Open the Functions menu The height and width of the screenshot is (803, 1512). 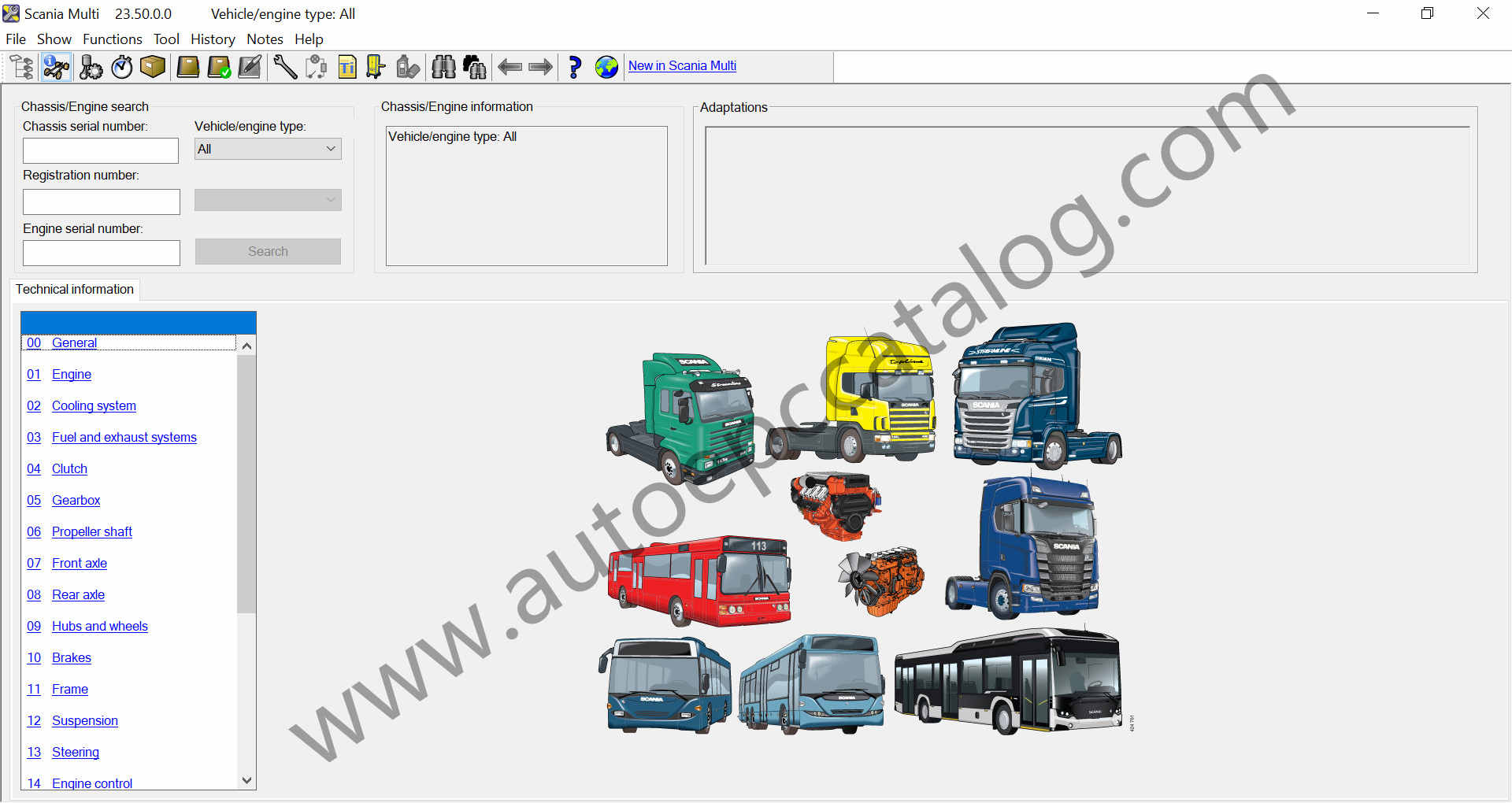tap(113, 39)
